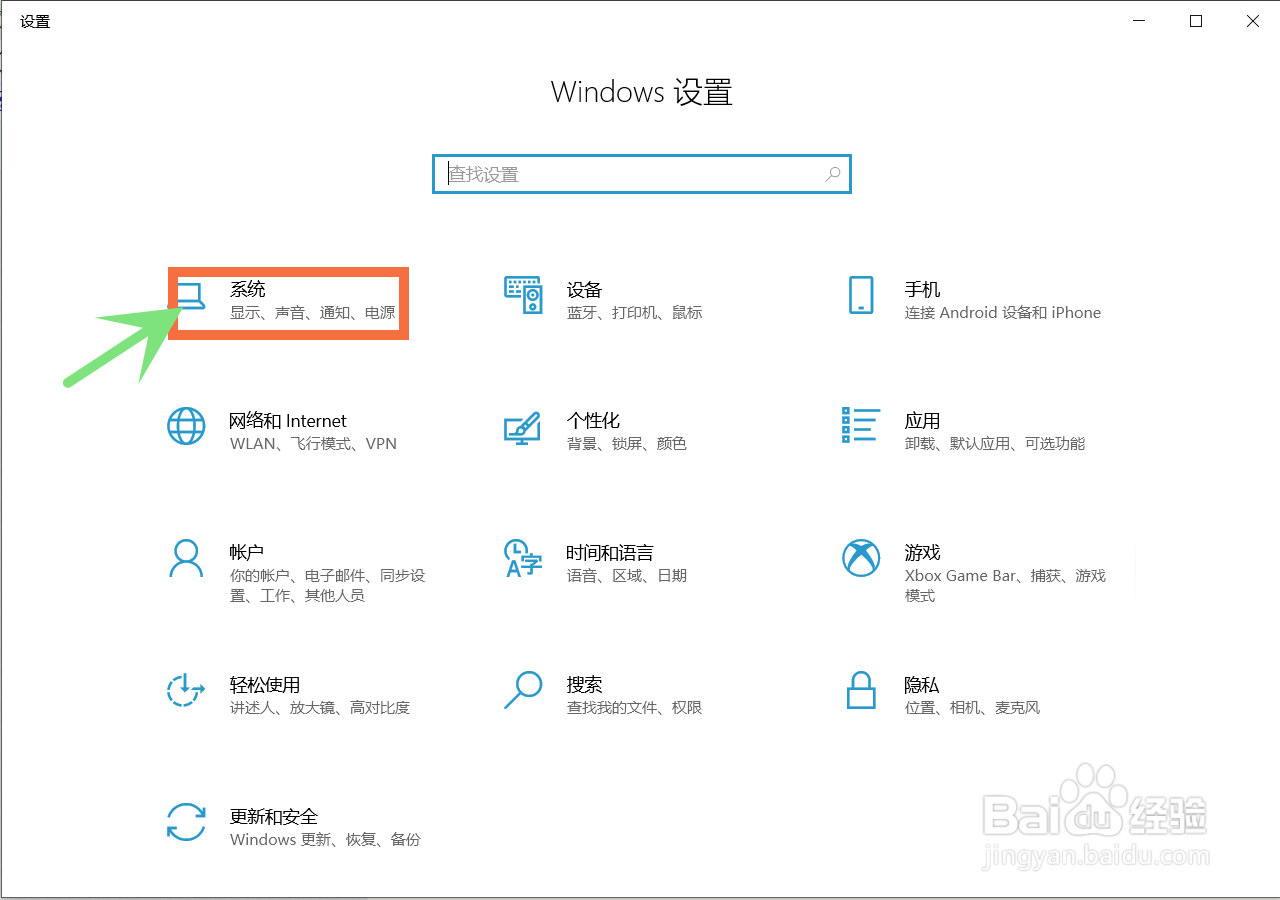The image size is (1280, 900).
Task: Open 帐户 settings via the person icon
Action: 185,560
